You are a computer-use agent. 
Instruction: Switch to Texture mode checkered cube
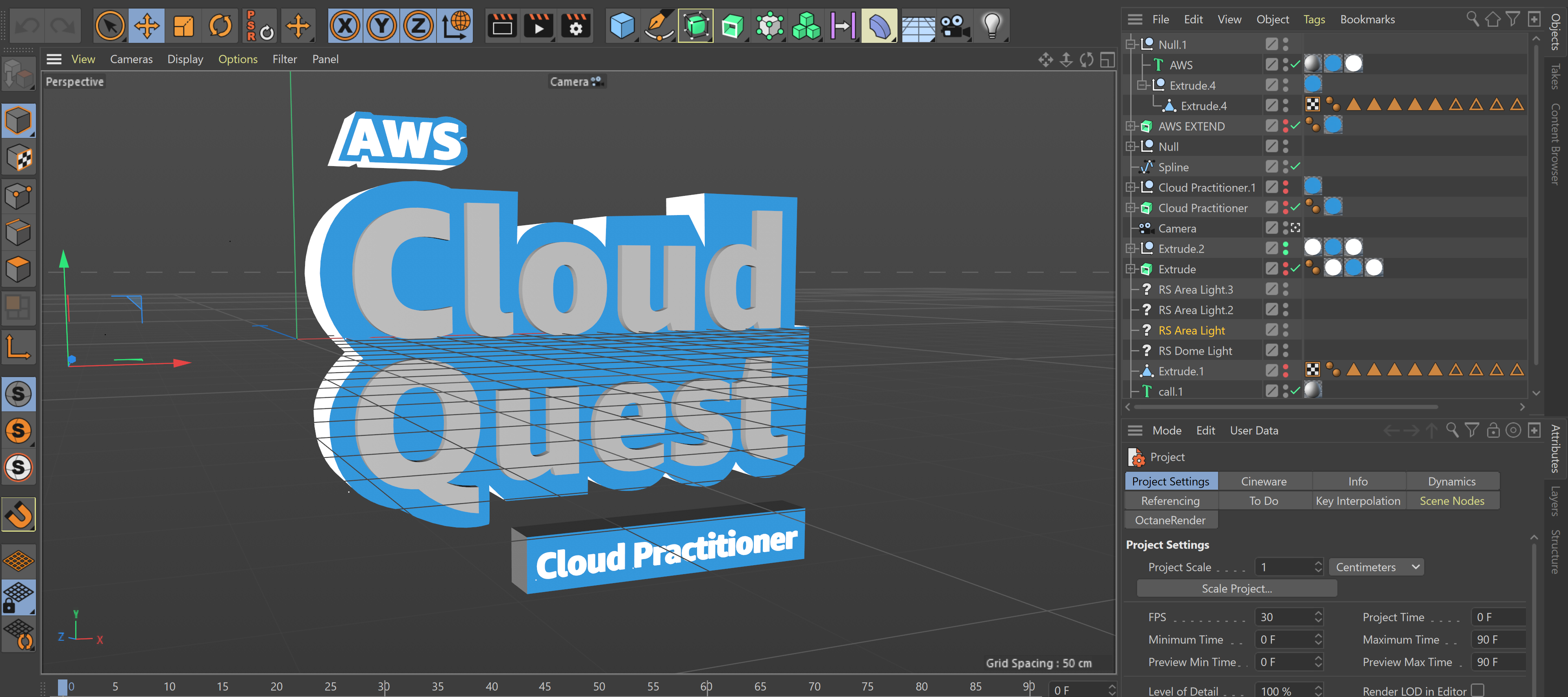point(18,158)
